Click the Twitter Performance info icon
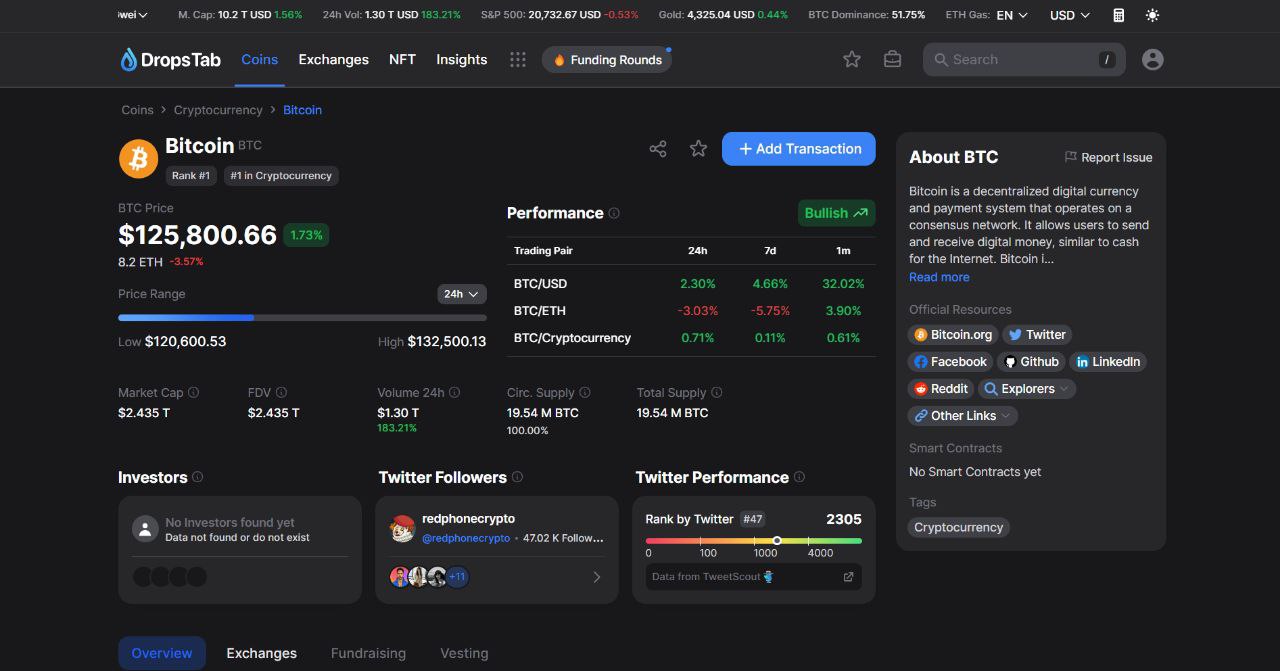This screenshot has height=671, width=1280. tap(799, 477)
